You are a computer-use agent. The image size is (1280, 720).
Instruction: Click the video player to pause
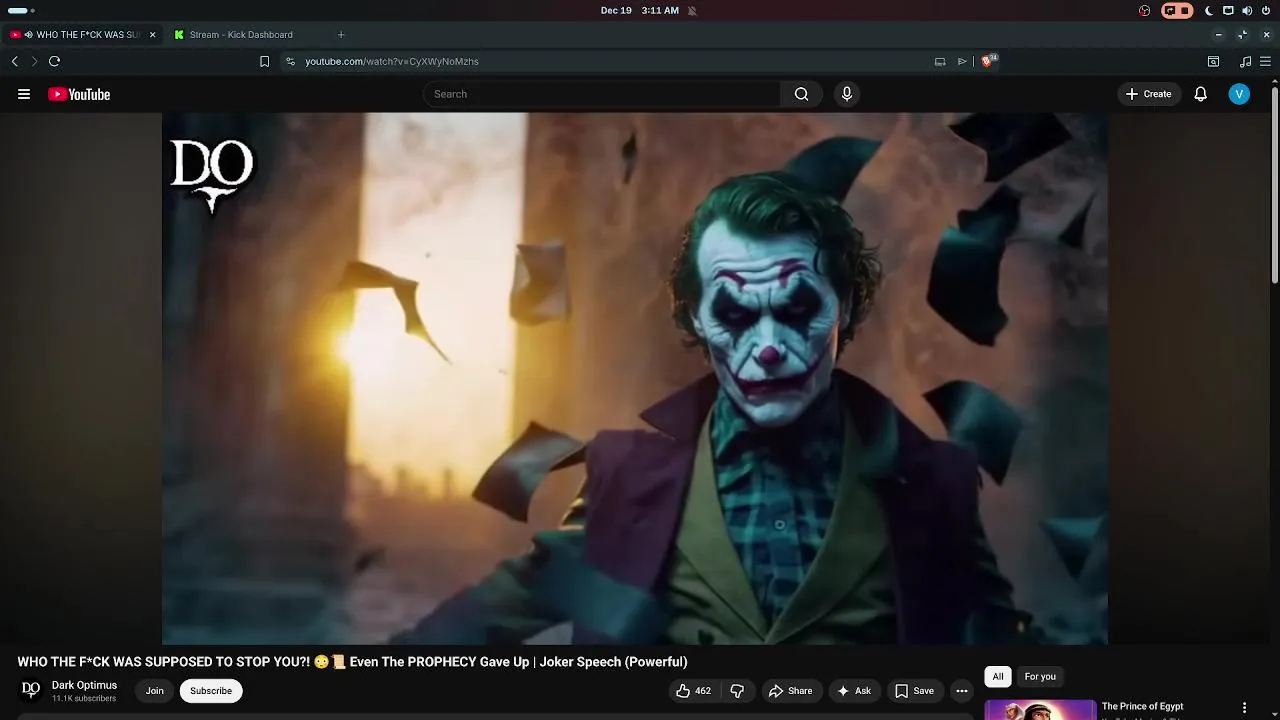click(x=635, y=378)
